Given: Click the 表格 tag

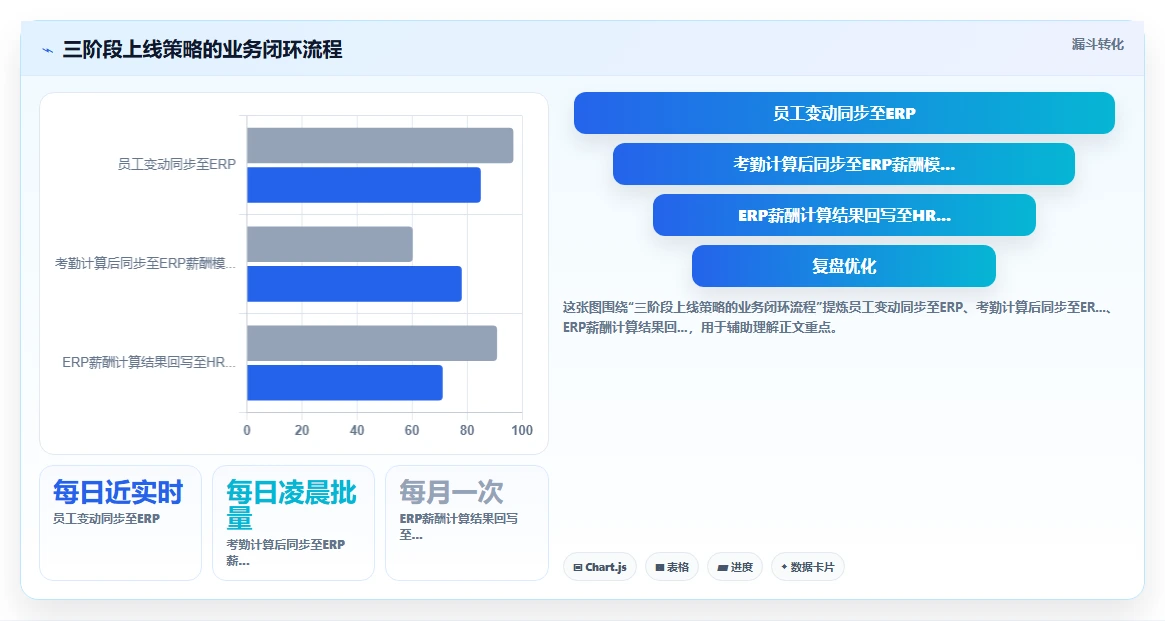Looking at the screenshot, I should click(672, 567).
